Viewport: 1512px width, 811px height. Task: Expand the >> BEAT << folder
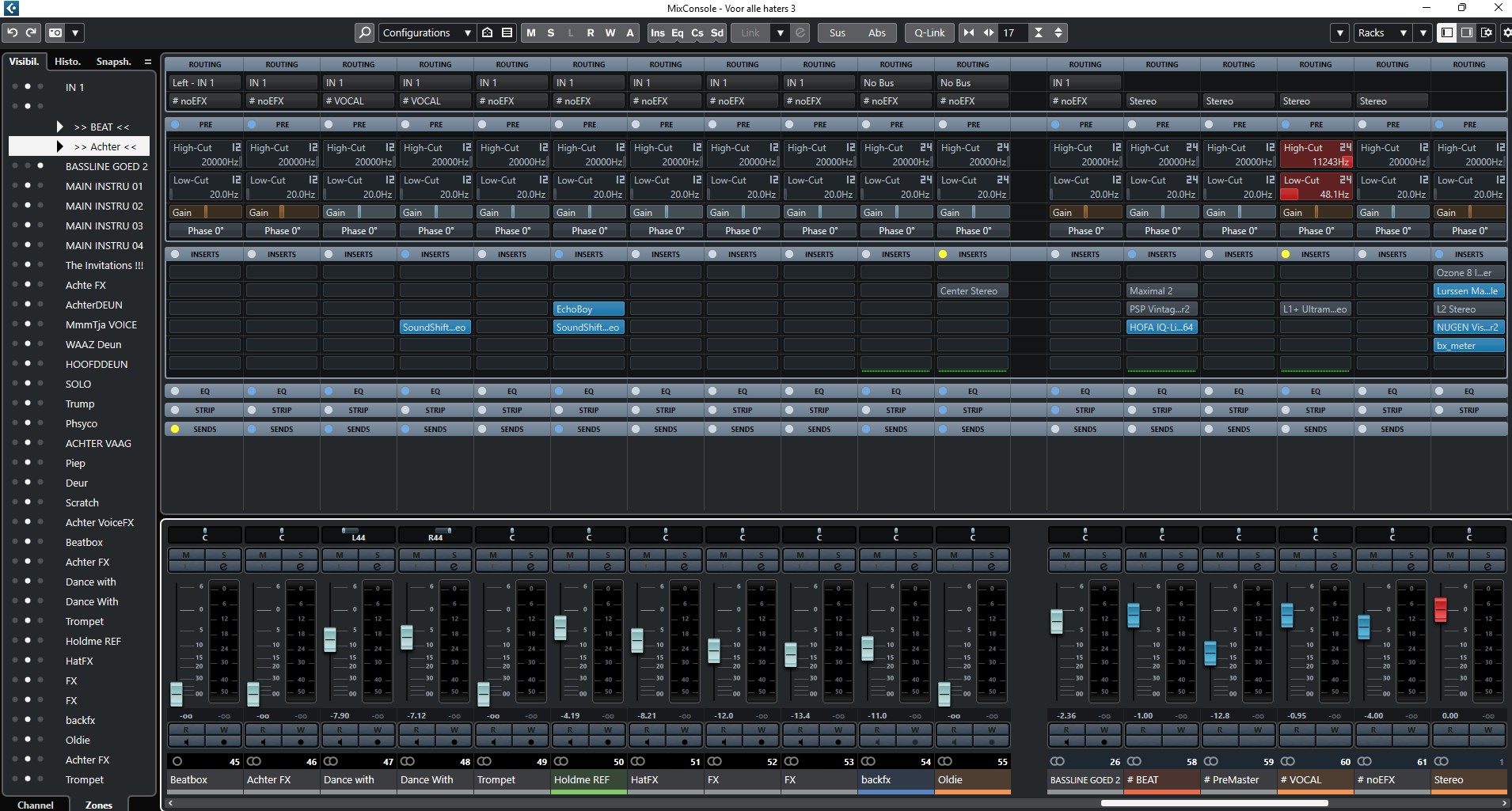pyautogui.click(x=60, y=127)
